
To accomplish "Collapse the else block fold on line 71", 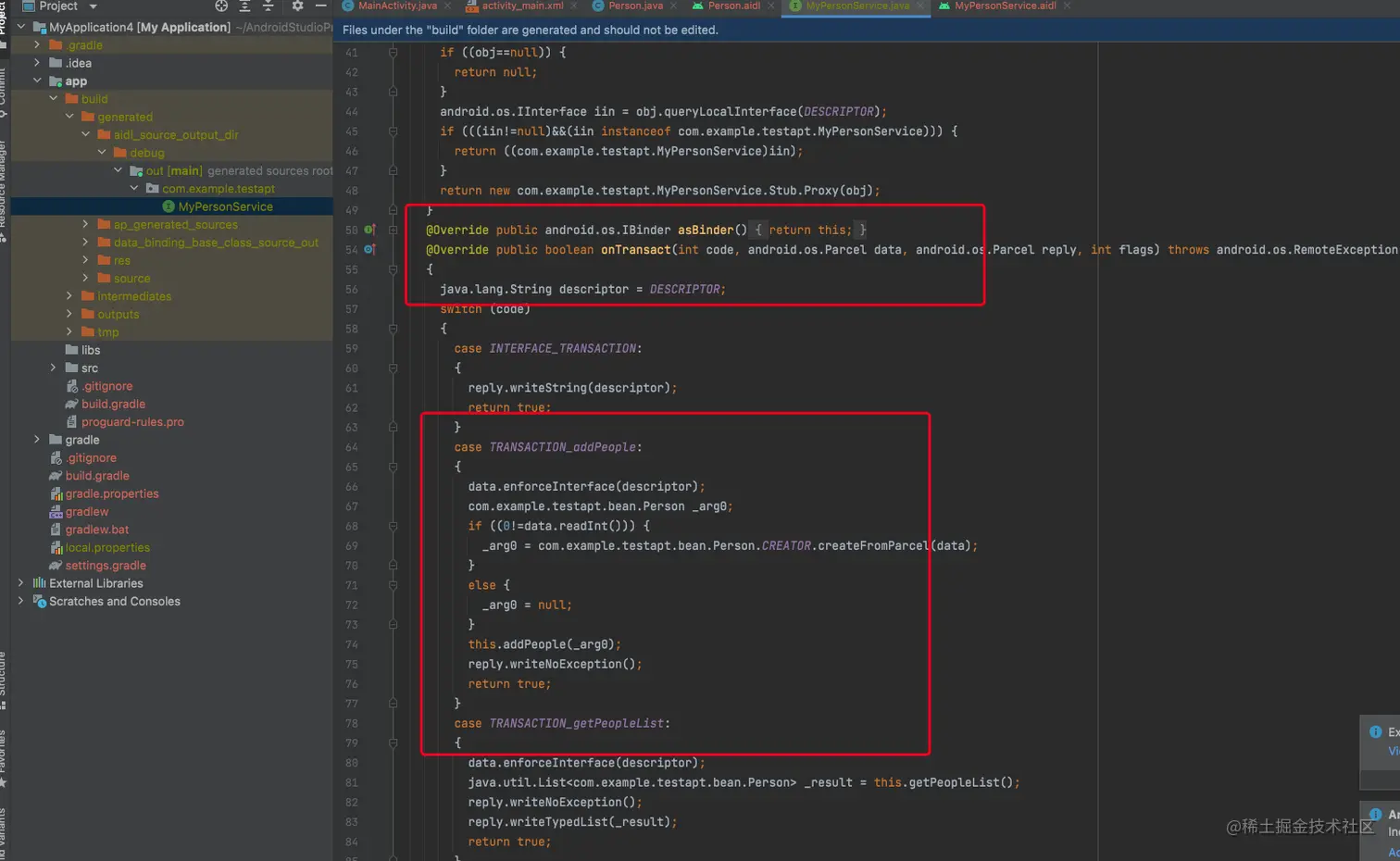I will (x=393, y=585).
